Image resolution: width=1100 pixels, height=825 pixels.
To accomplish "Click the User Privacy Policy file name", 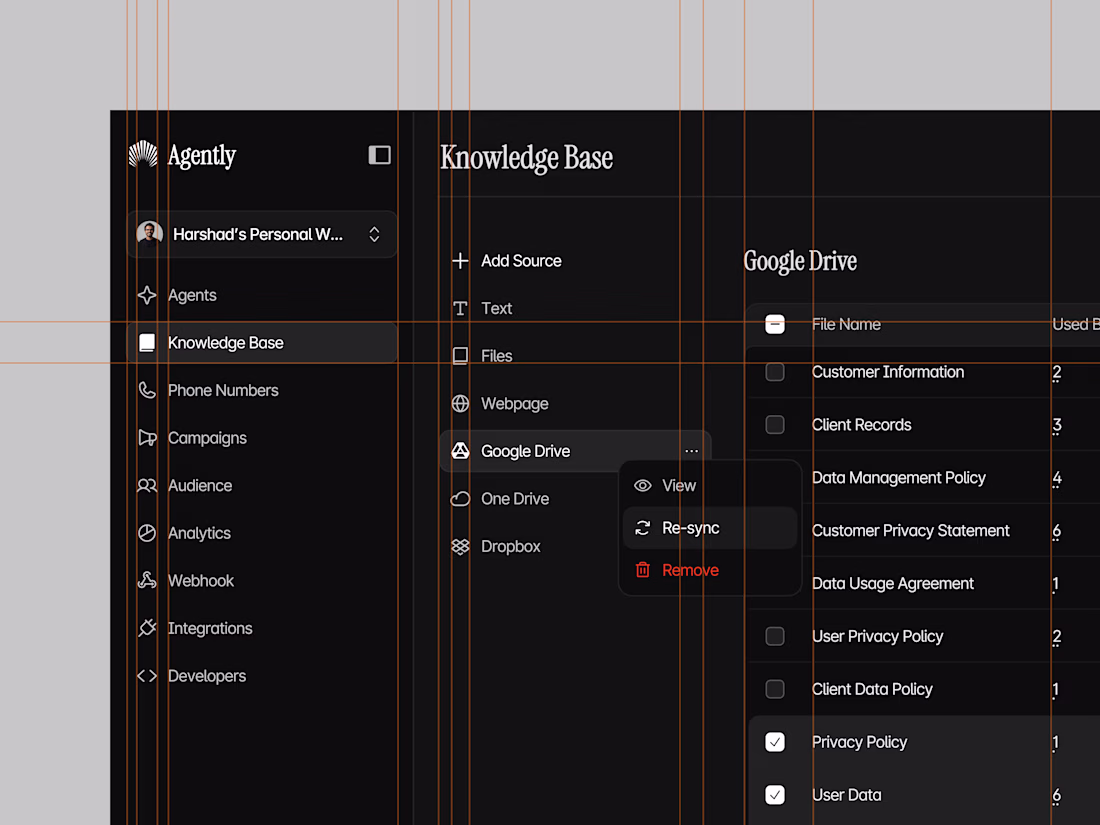I will pos(878,636).
